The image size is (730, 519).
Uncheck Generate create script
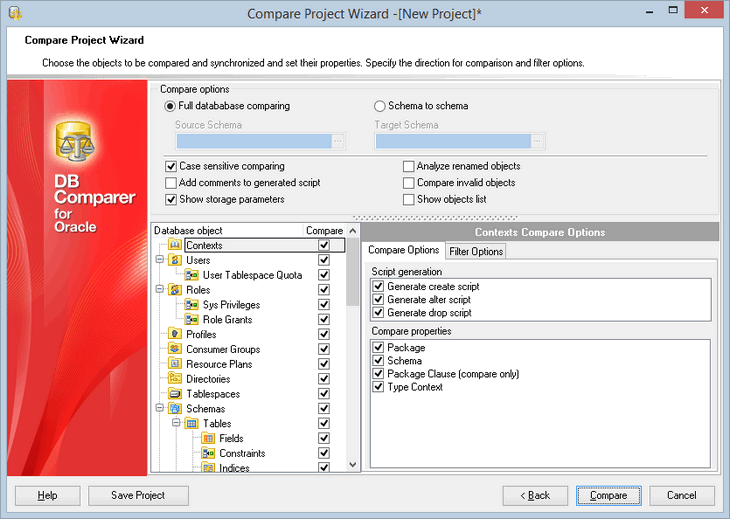pyautogui.click(x=378, y=286)
